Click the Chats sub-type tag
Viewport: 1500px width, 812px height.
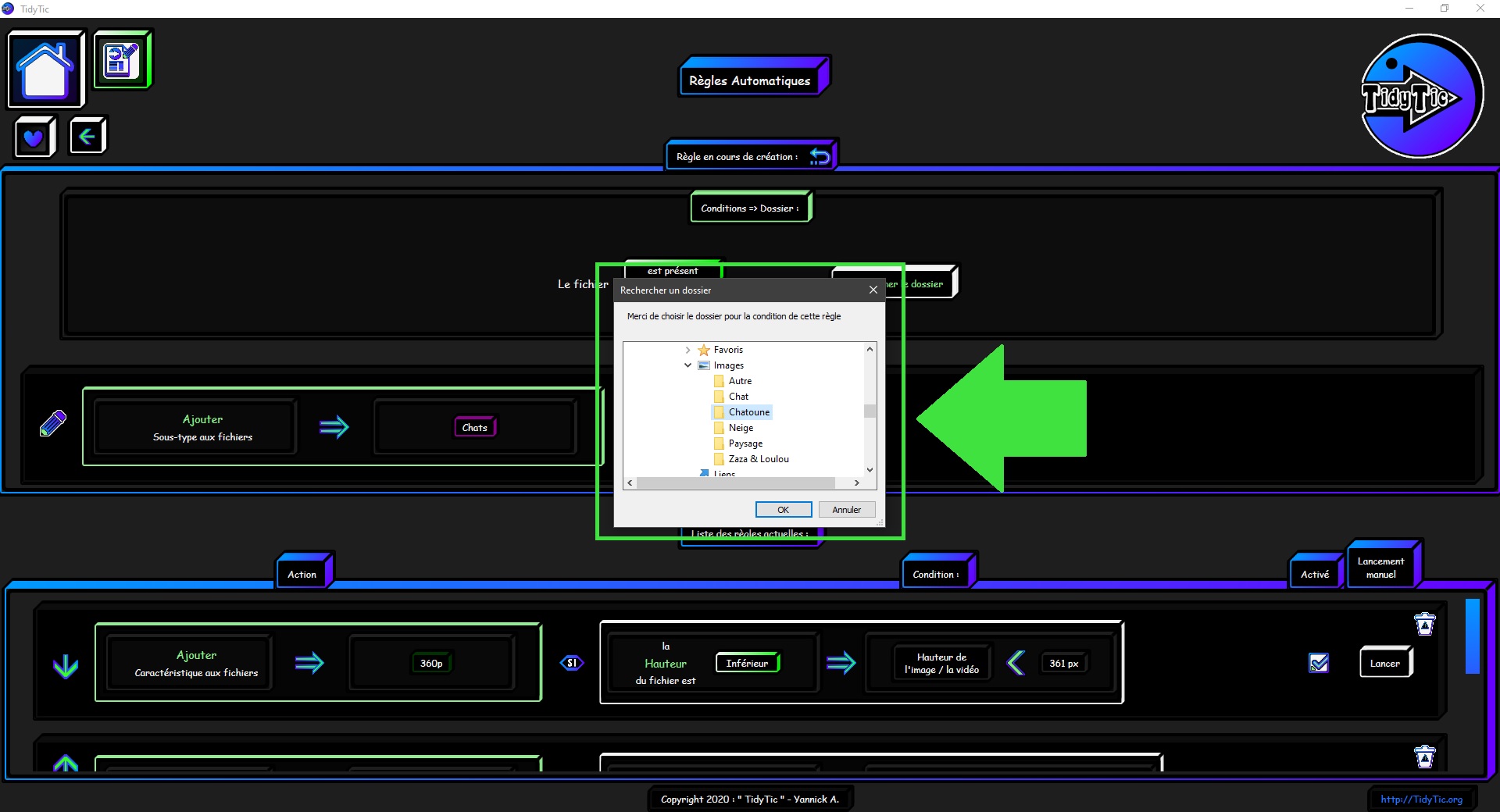tap(475, 427)
